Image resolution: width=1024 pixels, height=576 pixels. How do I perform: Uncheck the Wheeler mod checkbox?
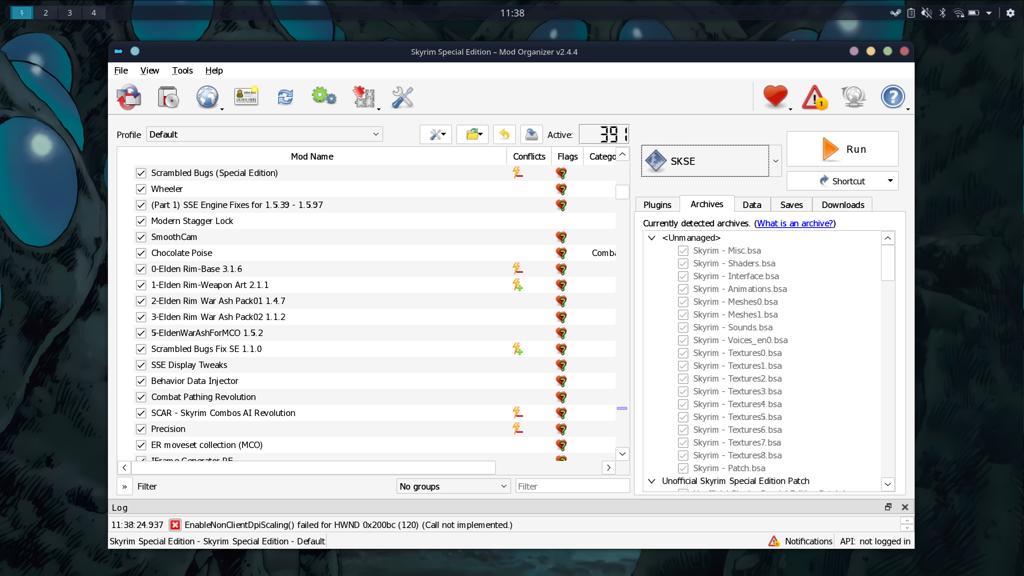[x=141, y=189]
